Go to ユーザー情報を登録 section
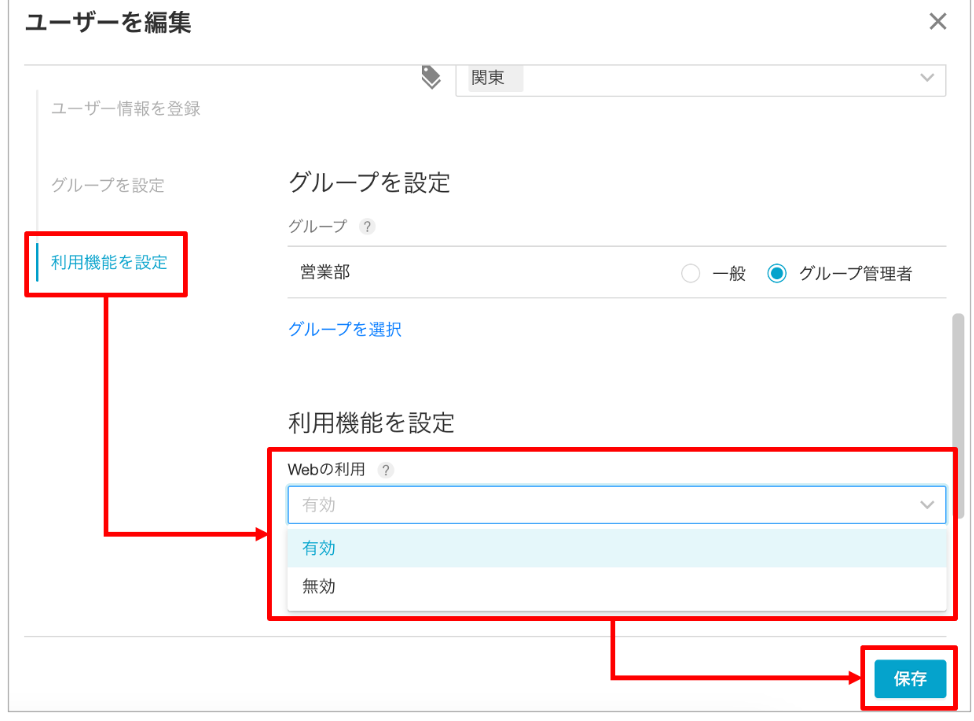Screen dimensions: 974x721 click(x=125, y=109)
